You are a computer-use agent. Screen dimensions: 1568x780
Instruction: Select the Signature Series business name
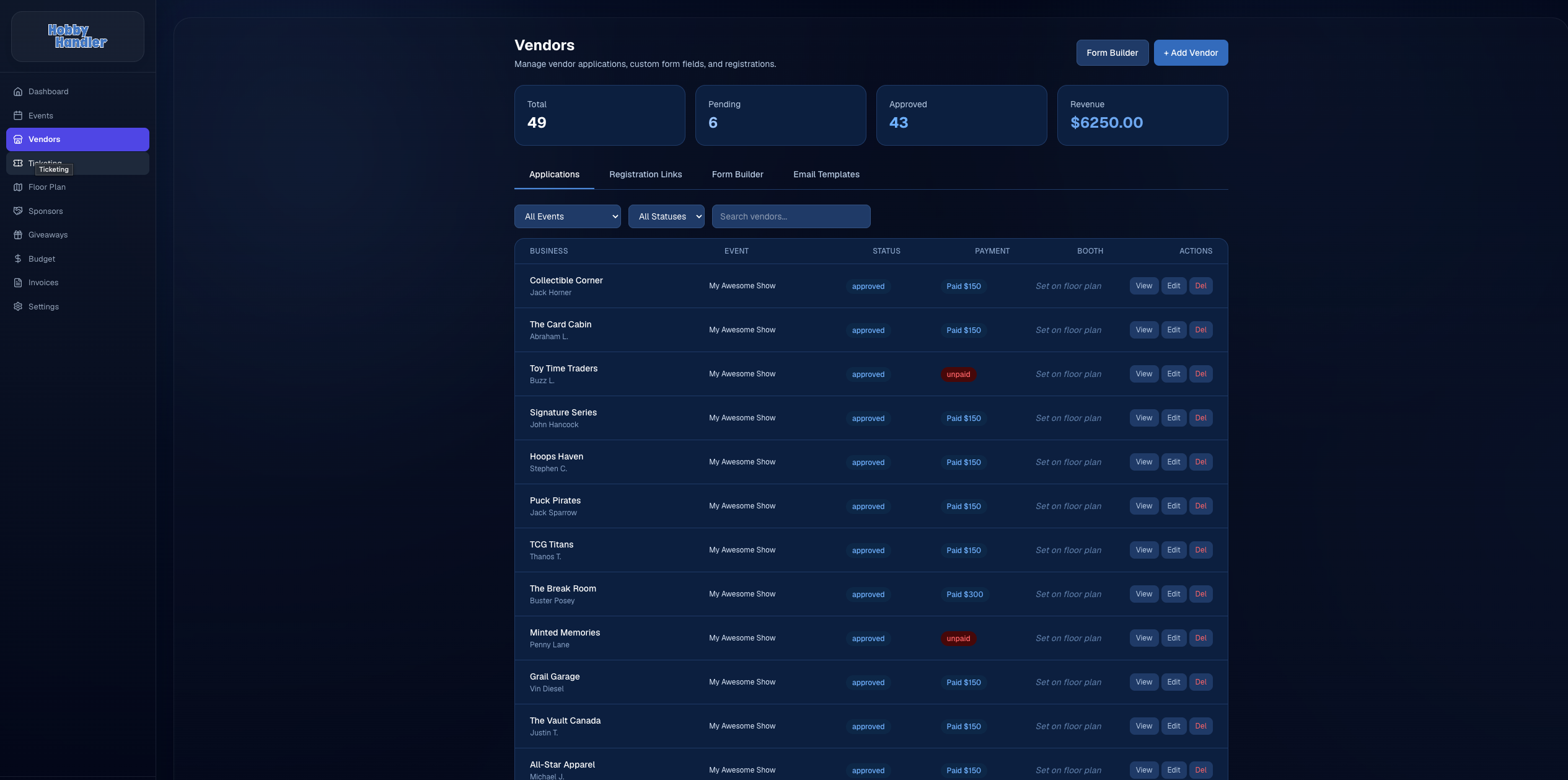[563, 412]
